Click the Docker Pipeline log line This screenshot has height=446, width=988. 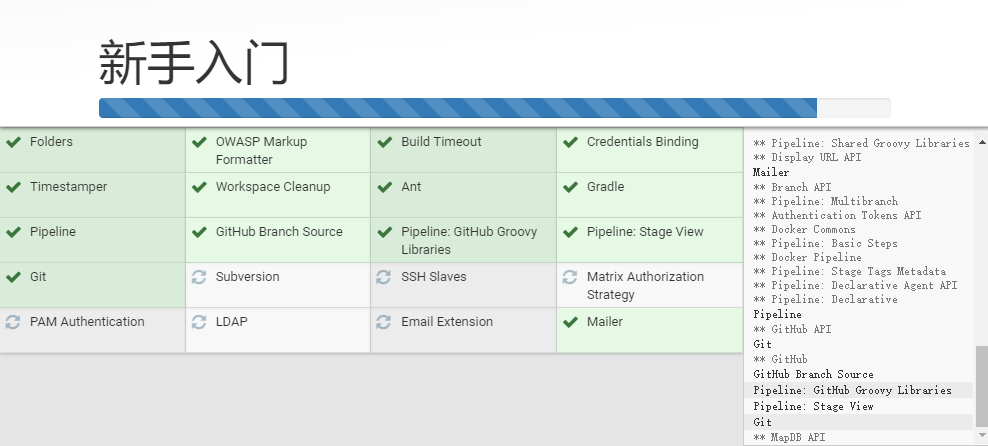pyautogui.click(x=807, y=257)
